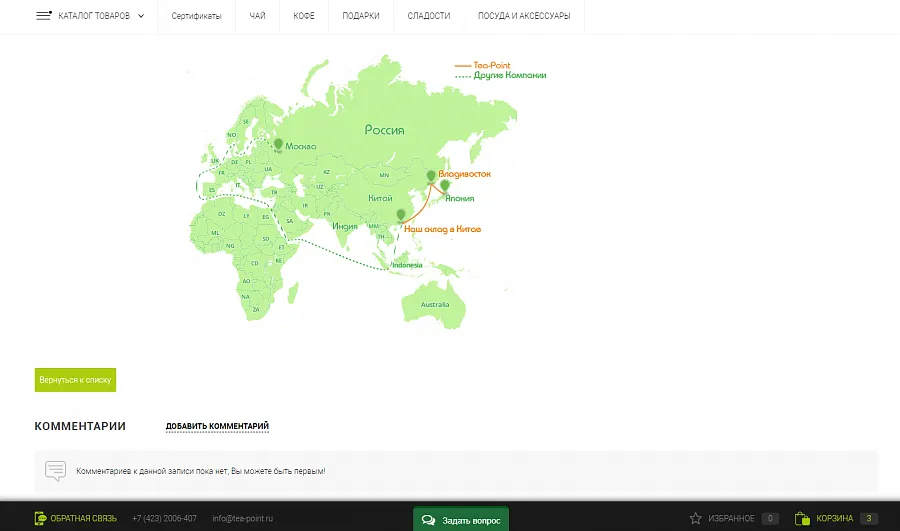Open the Обратная связь link
The width and height of the screenshot is (900, 531).
click(83, 518)
